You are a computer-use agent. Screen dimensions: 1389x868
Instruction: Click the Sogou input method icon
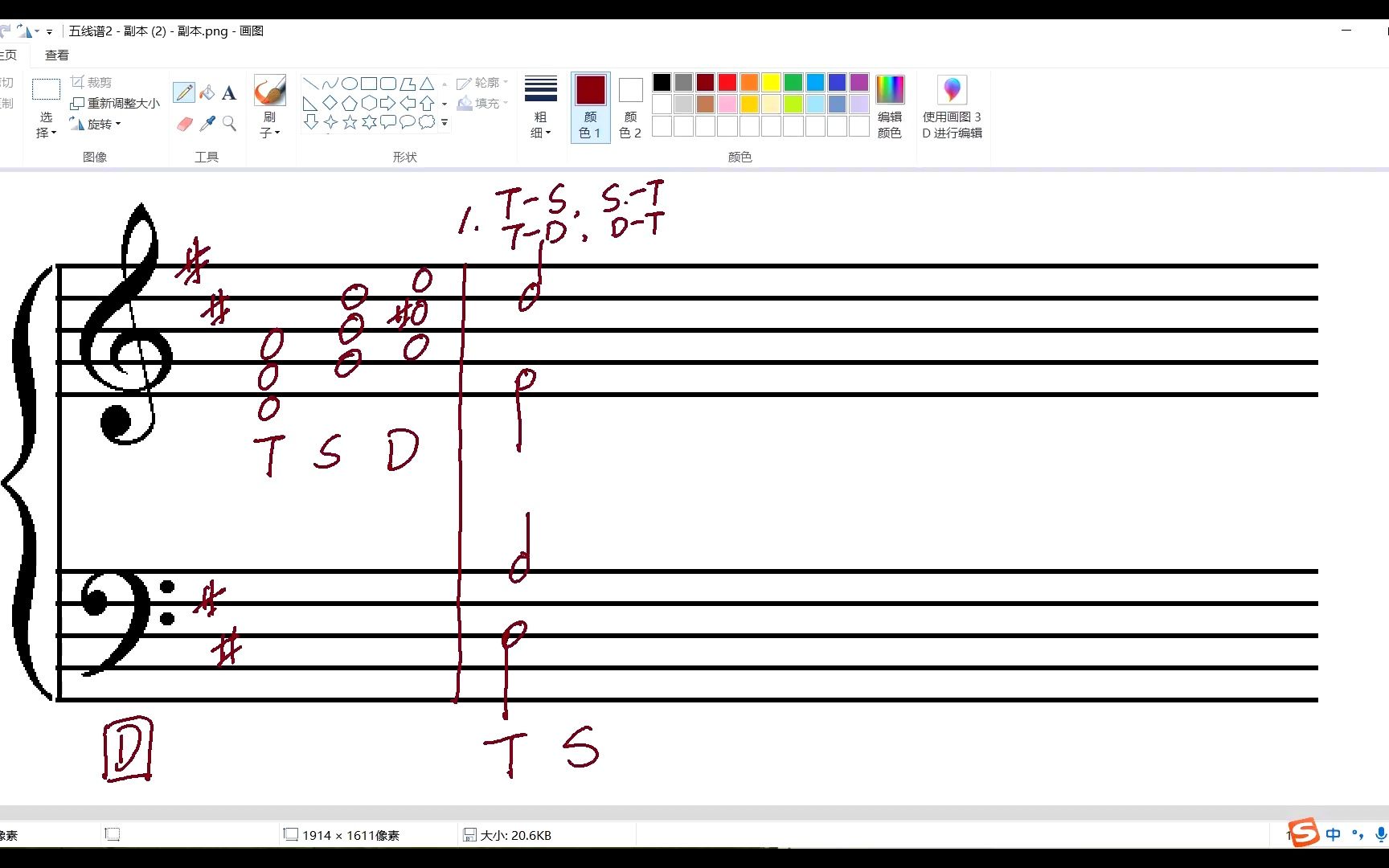pos(1304,833)
